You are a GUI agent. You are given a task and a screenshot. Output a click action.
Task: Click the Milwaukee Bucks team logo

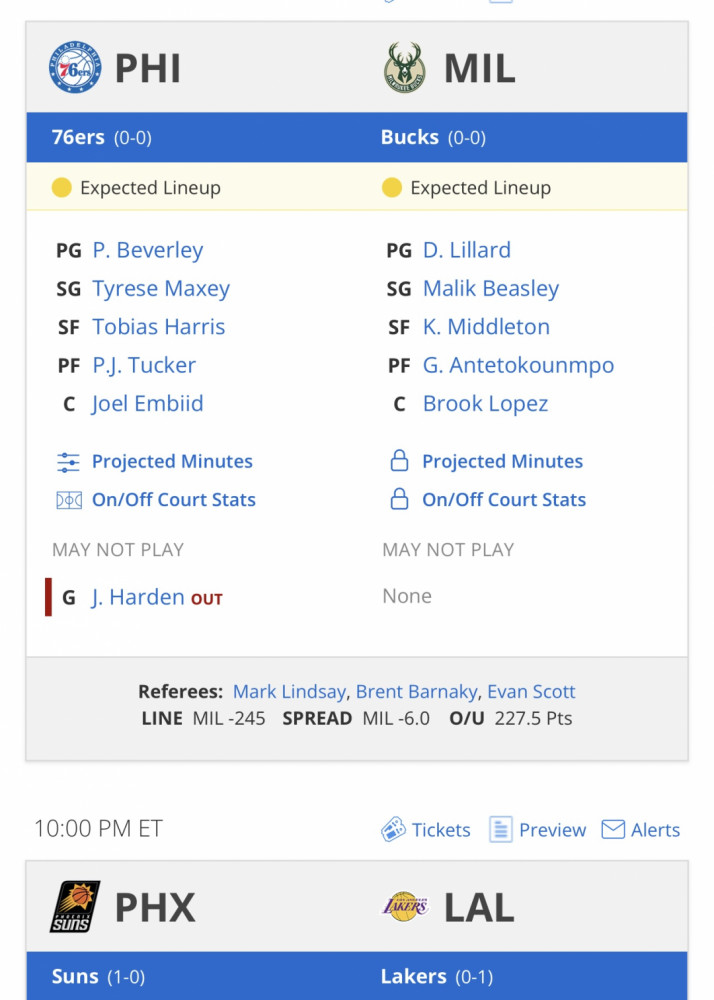[405, 68]
